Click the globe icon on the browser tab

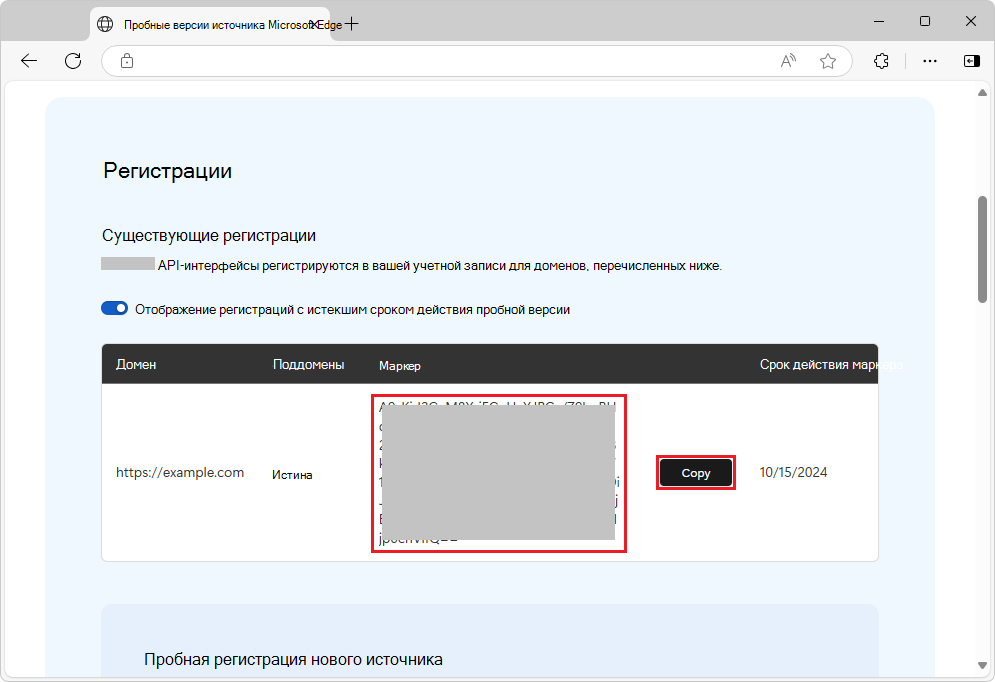click(x=105, y=22)
